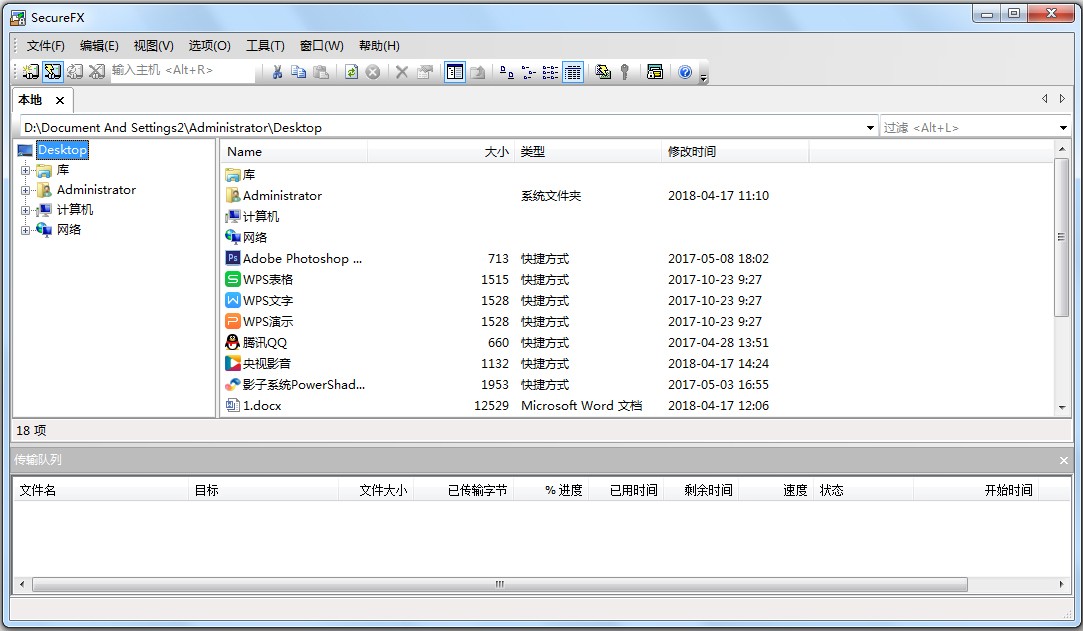1083x631 pixels.
Task: Click the key icon in the toolbar
Action: 624,71
